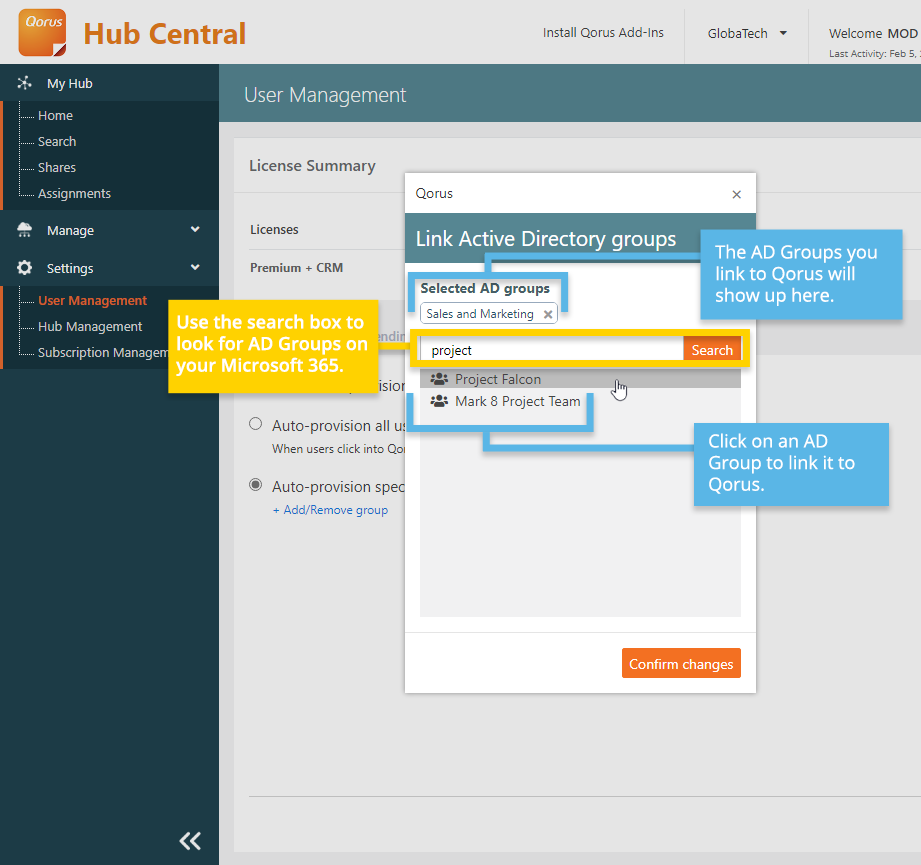921x865 pixels.
Task: Click the Settings gear icon
Action: tap(24, 268)
